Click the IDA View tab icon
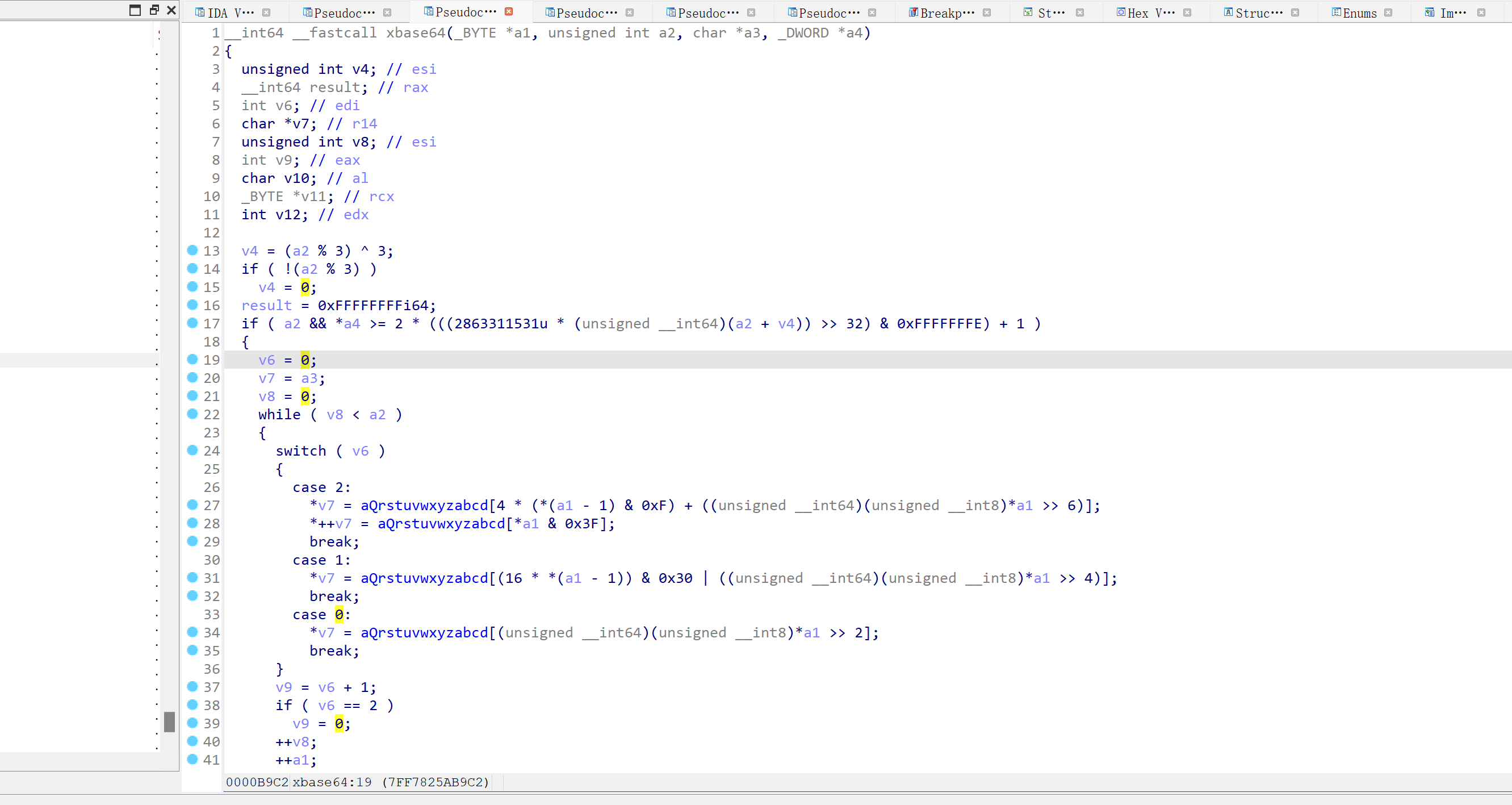Image resolution: width=1512 pixels, height=805 pixels. click(199, 12)
